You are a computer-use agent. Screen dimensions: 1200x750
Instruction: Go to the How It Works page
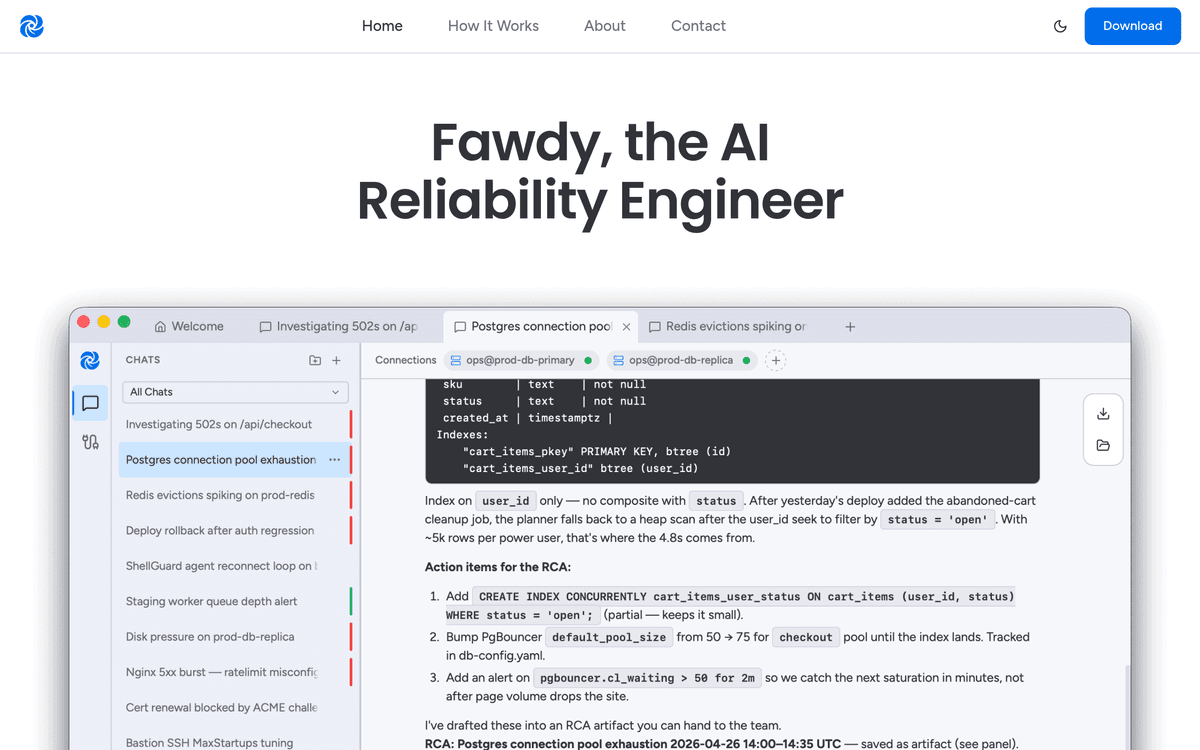tap(493, 26)
